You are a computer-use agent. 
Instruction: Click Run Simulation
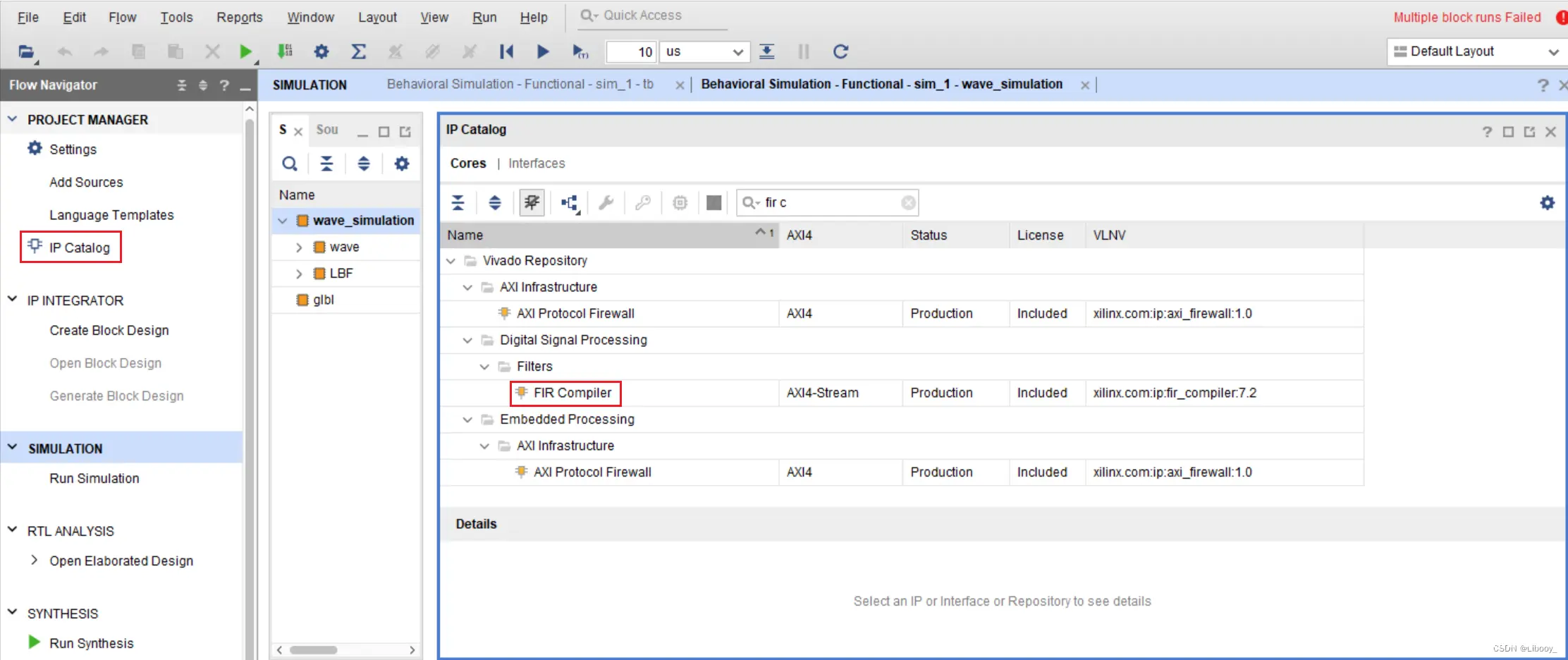click(94, 478)
